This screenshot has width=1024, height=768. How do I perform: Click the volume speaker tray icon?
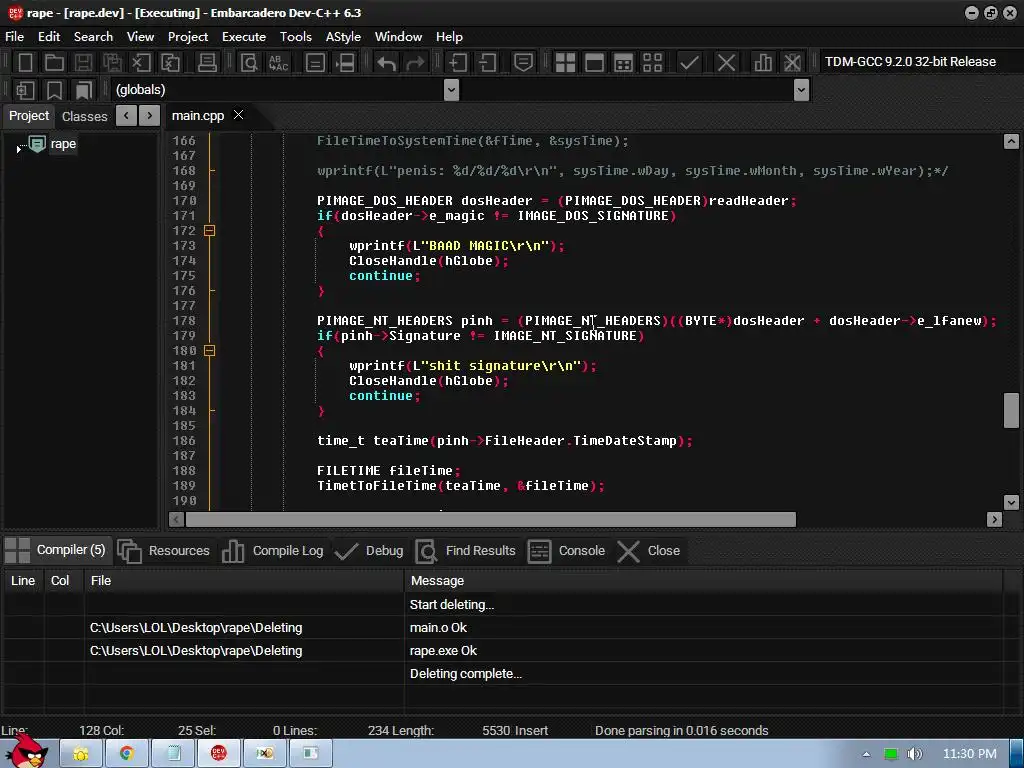coord(914,754)
